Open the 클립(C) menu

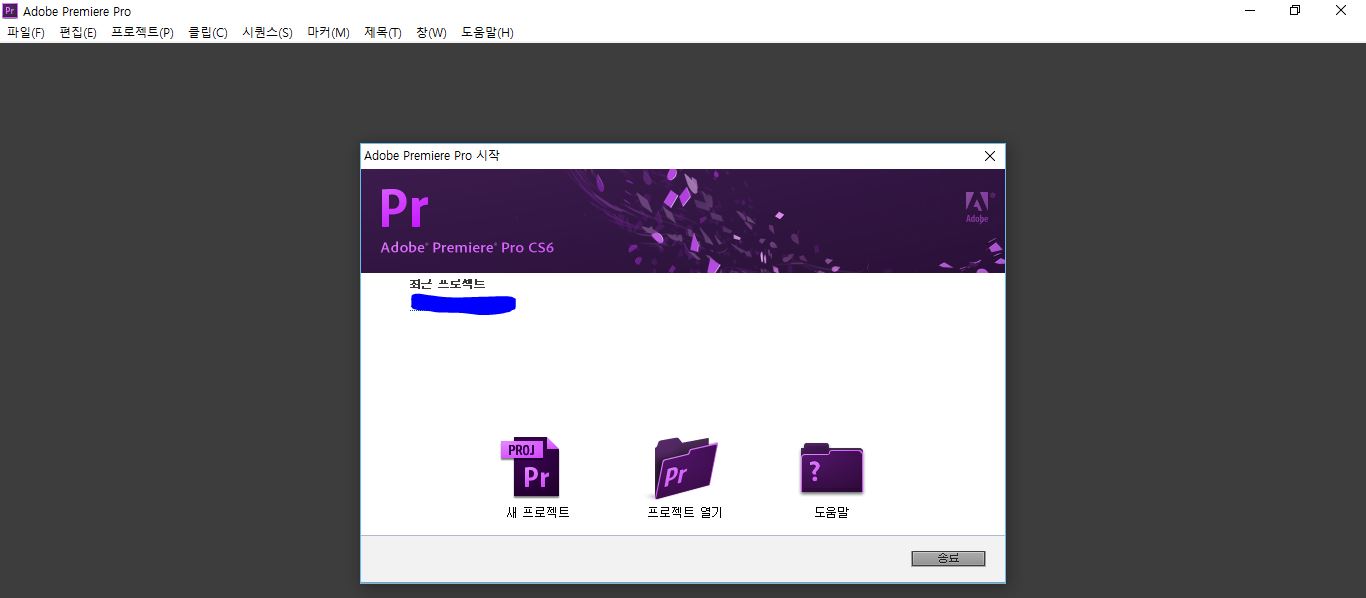[x=208, y=33]
